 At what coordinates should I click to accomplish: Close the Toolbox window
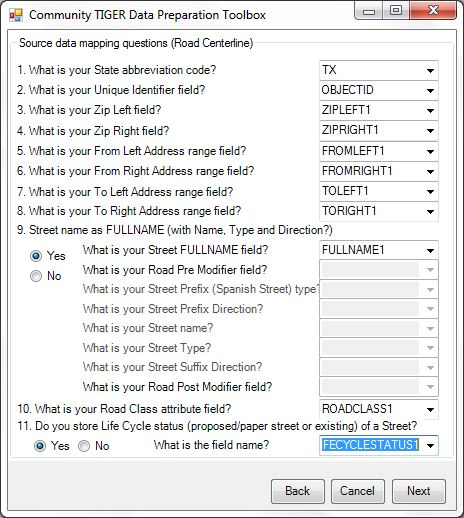point(433,11)
